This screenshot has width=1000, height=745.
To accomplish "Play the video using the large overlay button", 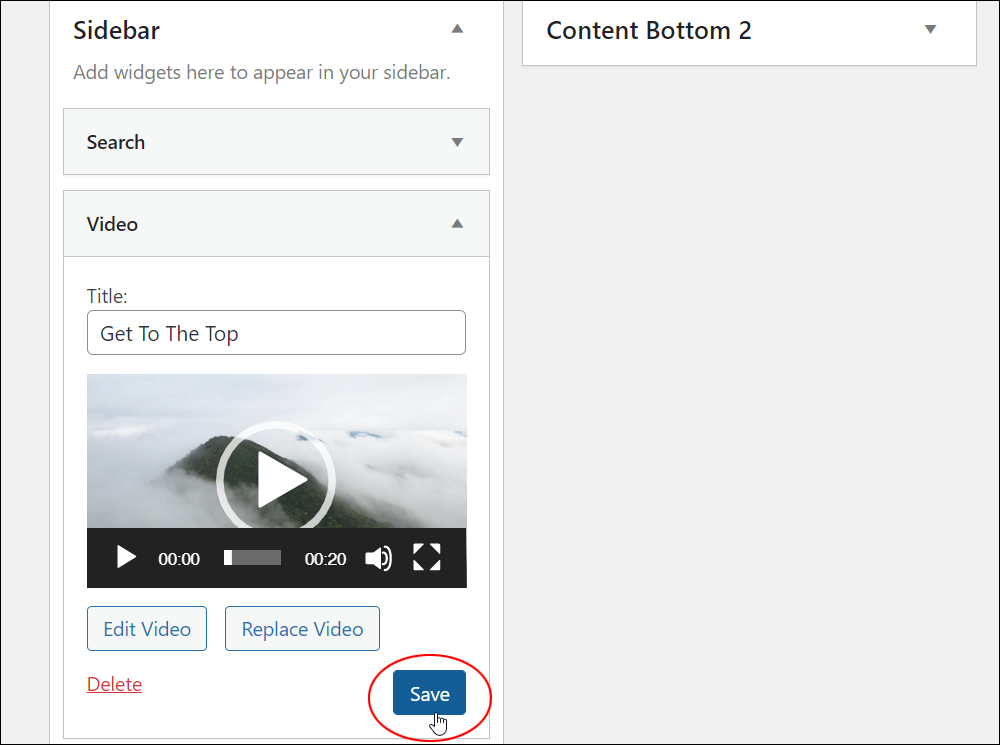I will click(276, 478).
